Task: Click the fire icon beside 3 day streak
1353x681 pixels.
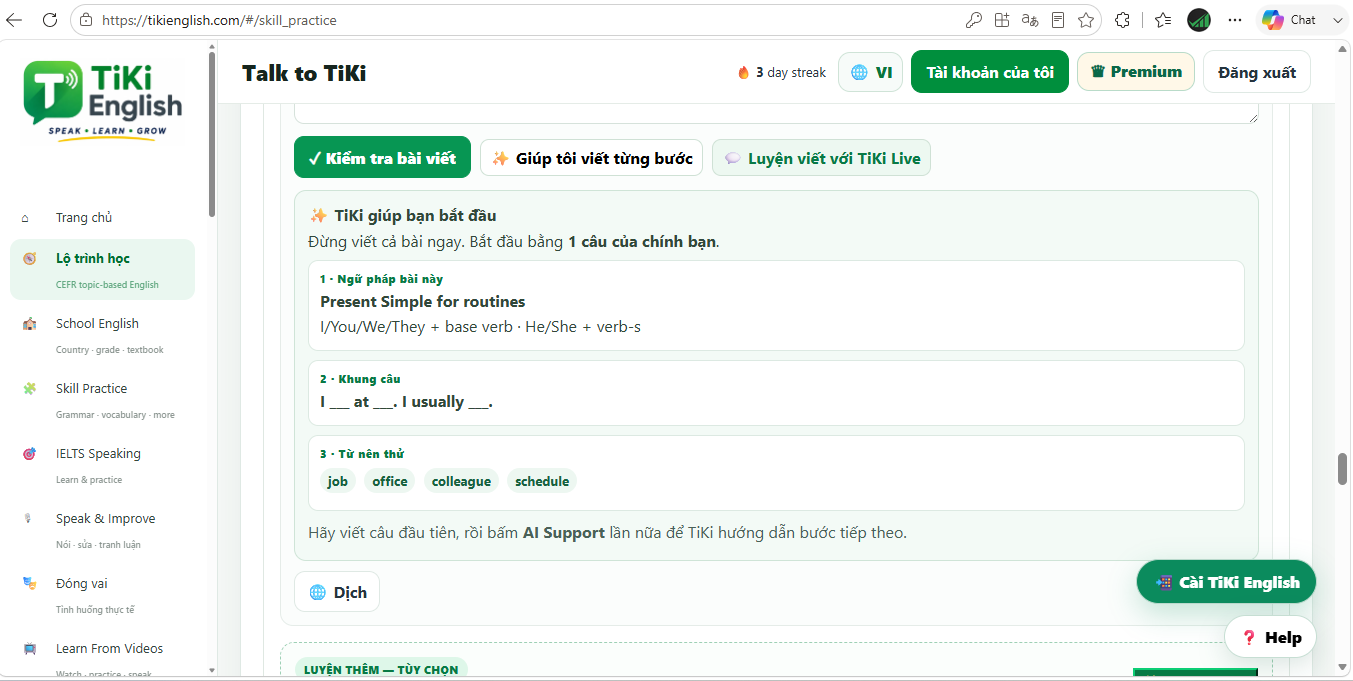Action: 743,72
